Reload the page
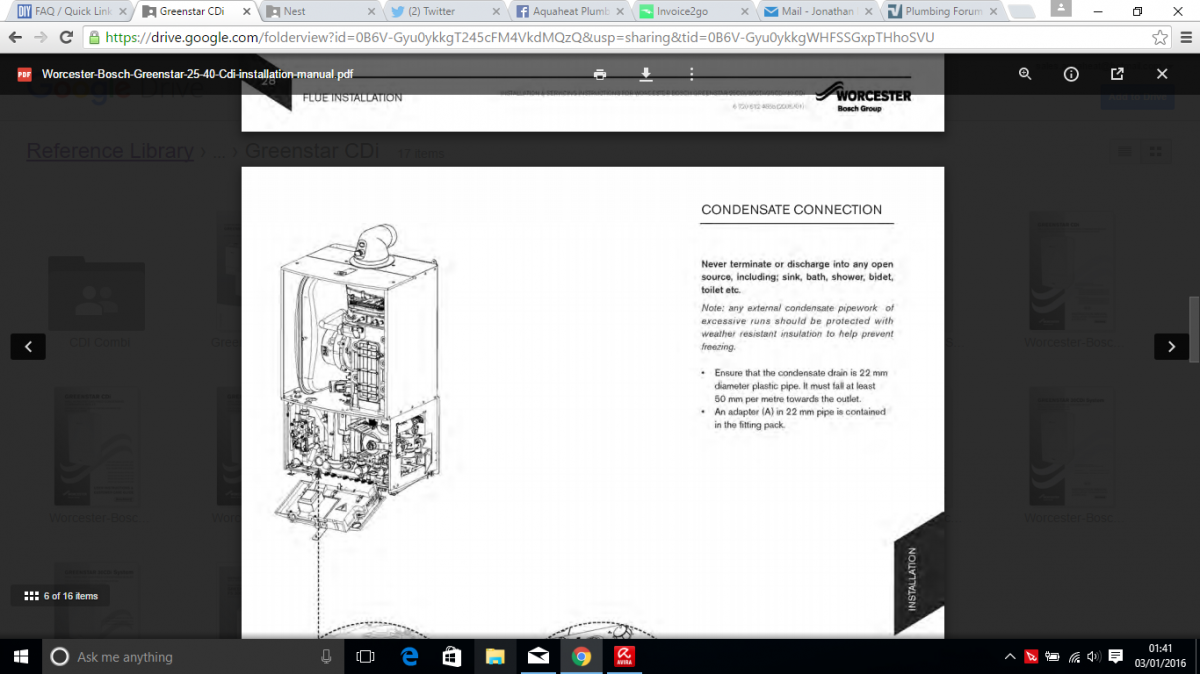 (x=66, y=37)
